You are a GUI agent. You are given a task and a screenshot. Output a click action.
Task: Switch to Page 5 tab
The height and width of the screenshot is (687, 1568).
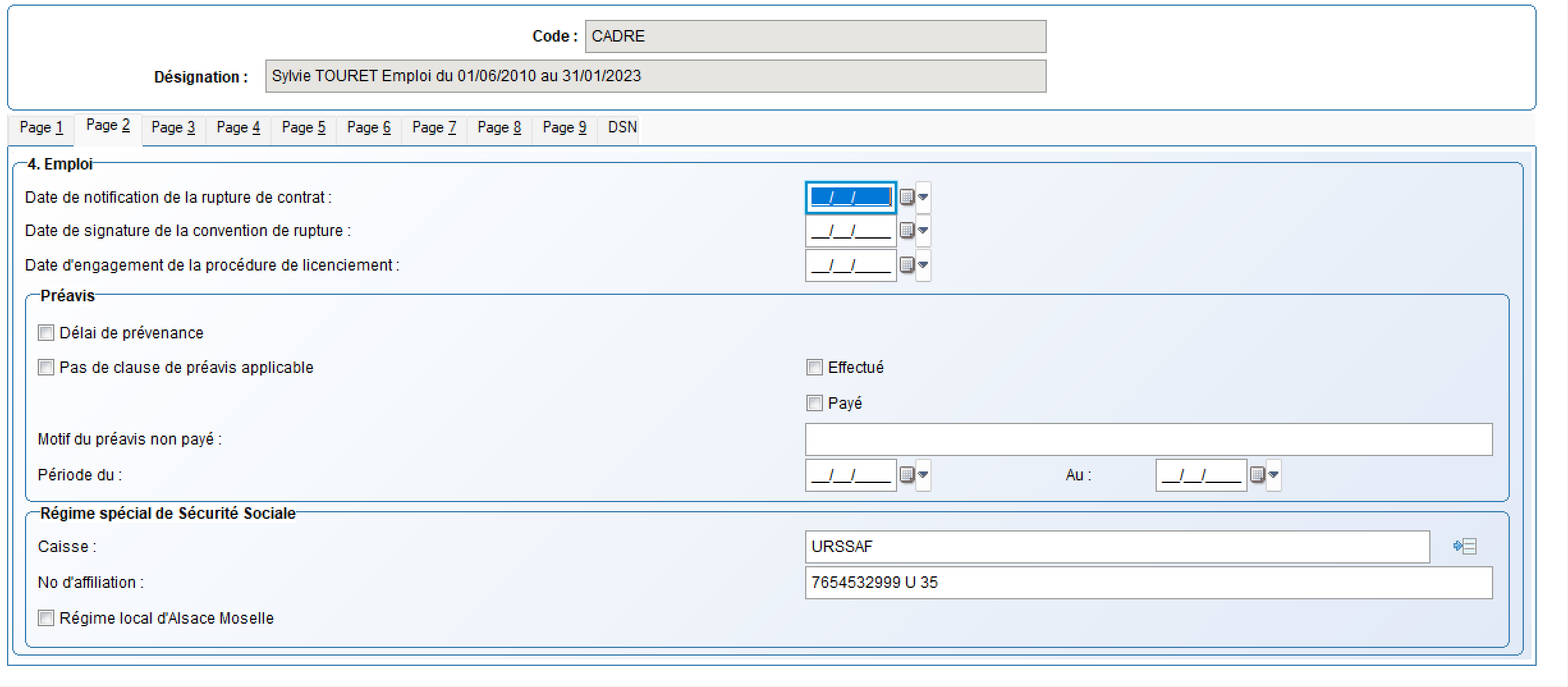(x=304, y=128)
